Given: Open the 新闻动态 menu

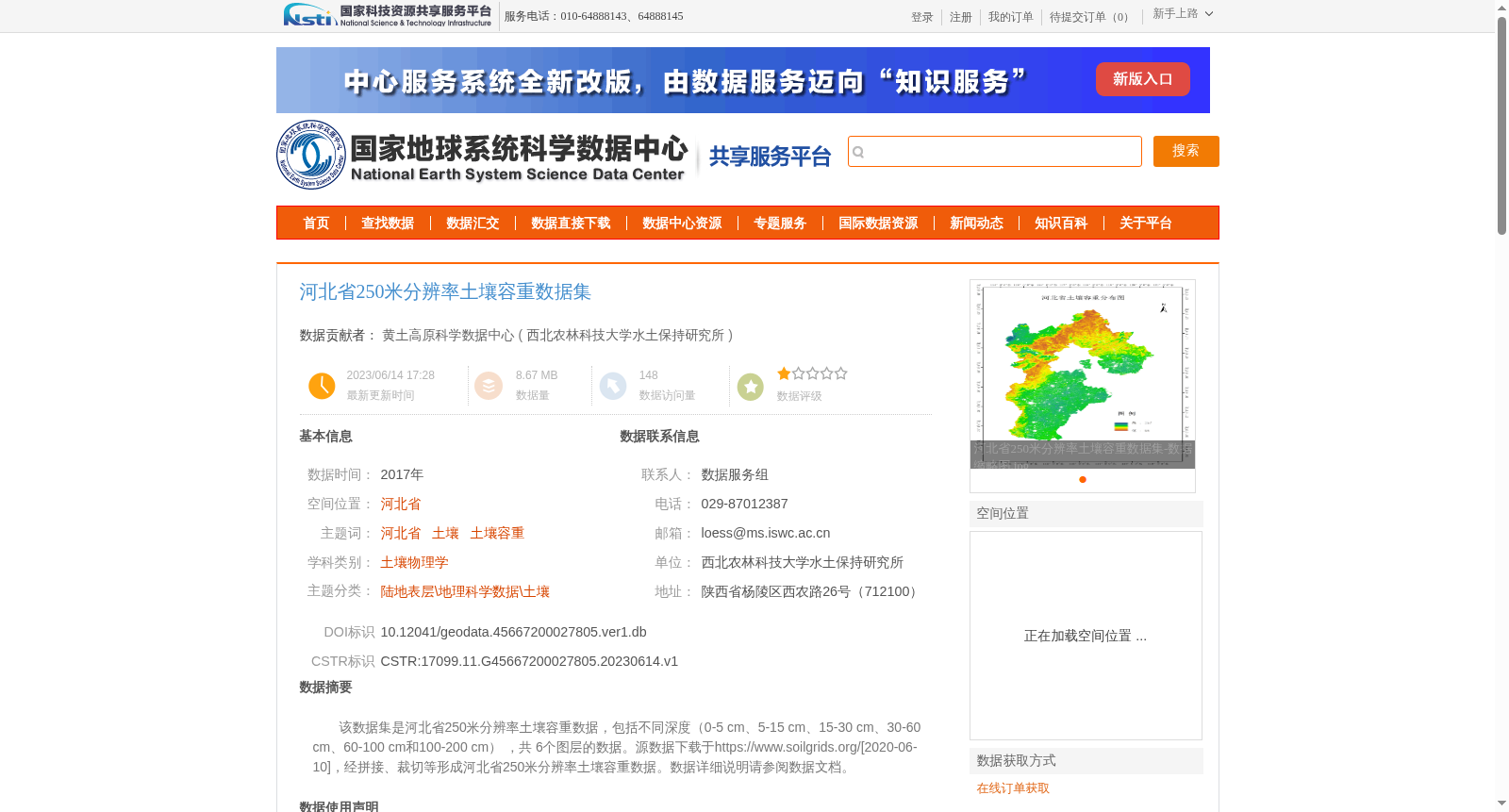Looking at the screenshot, I should 976,224.
